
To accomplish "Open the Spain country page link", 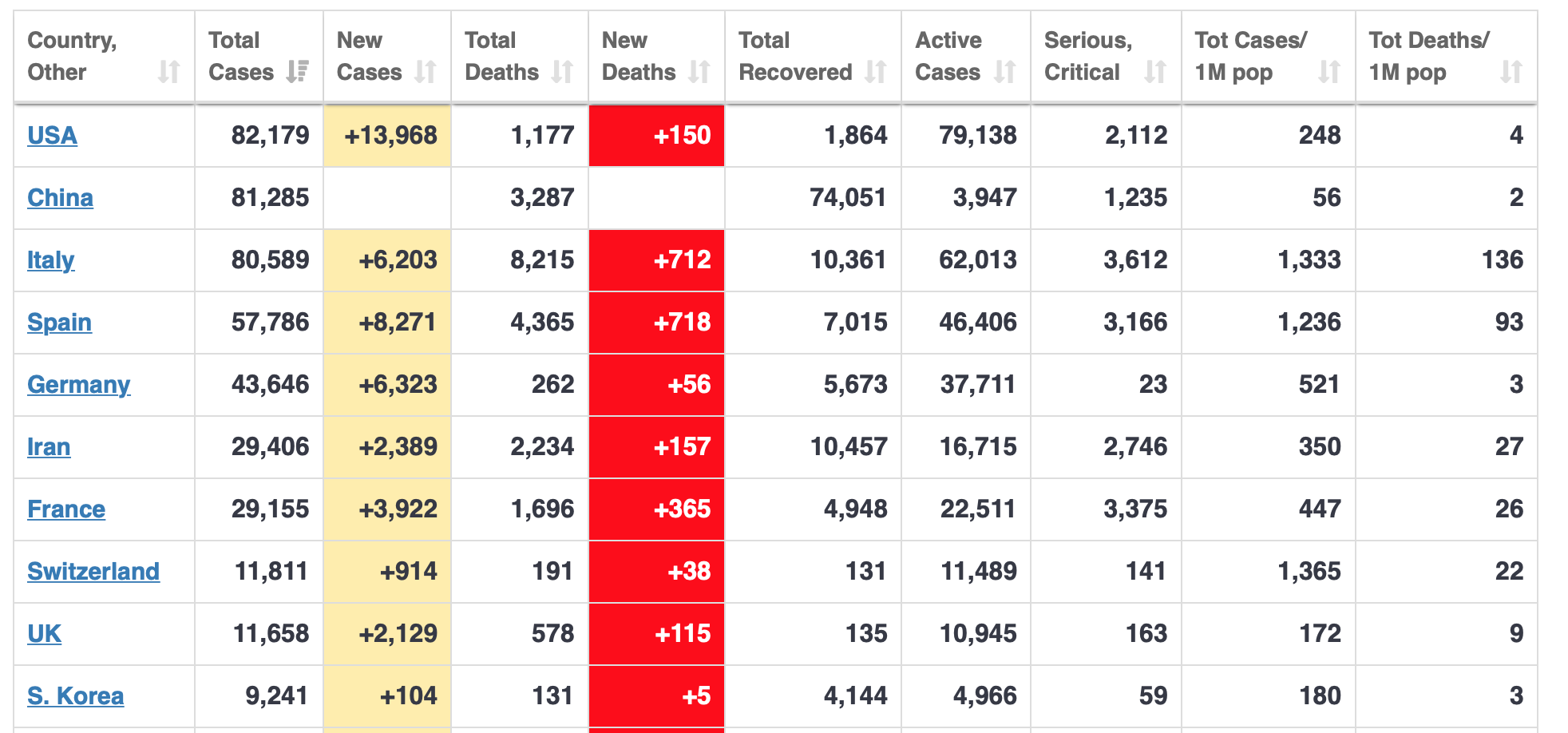I will (59, 323).
